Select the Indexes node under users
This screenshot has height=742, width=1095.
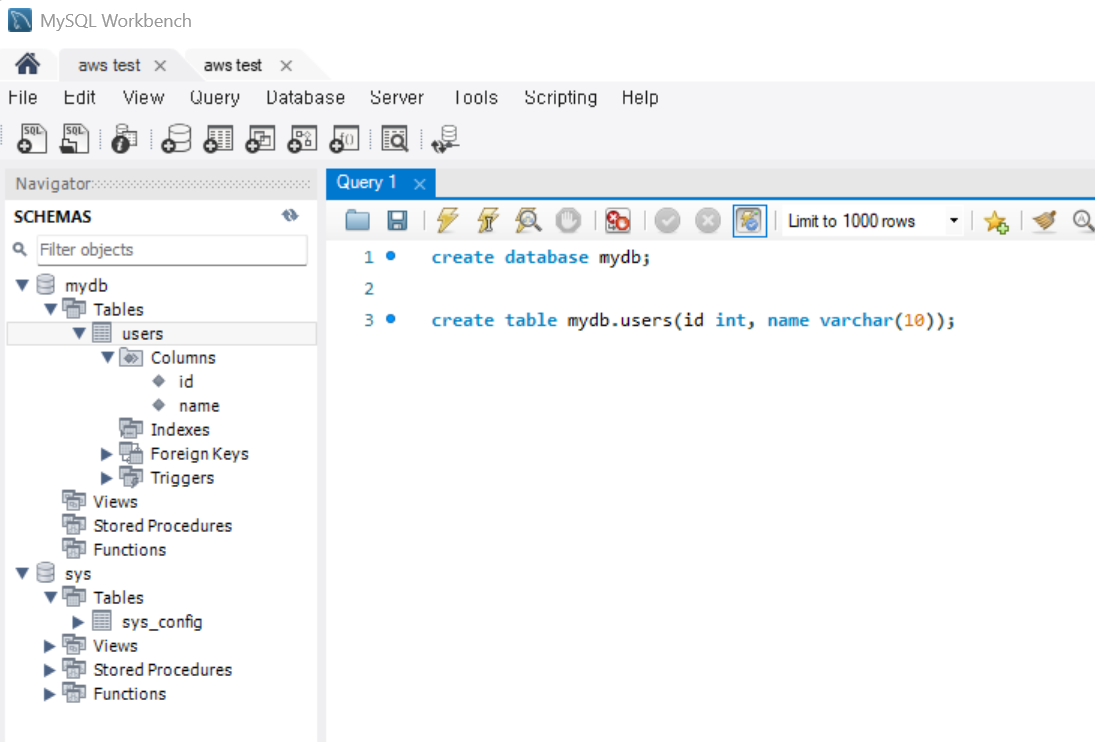point(179,429)
